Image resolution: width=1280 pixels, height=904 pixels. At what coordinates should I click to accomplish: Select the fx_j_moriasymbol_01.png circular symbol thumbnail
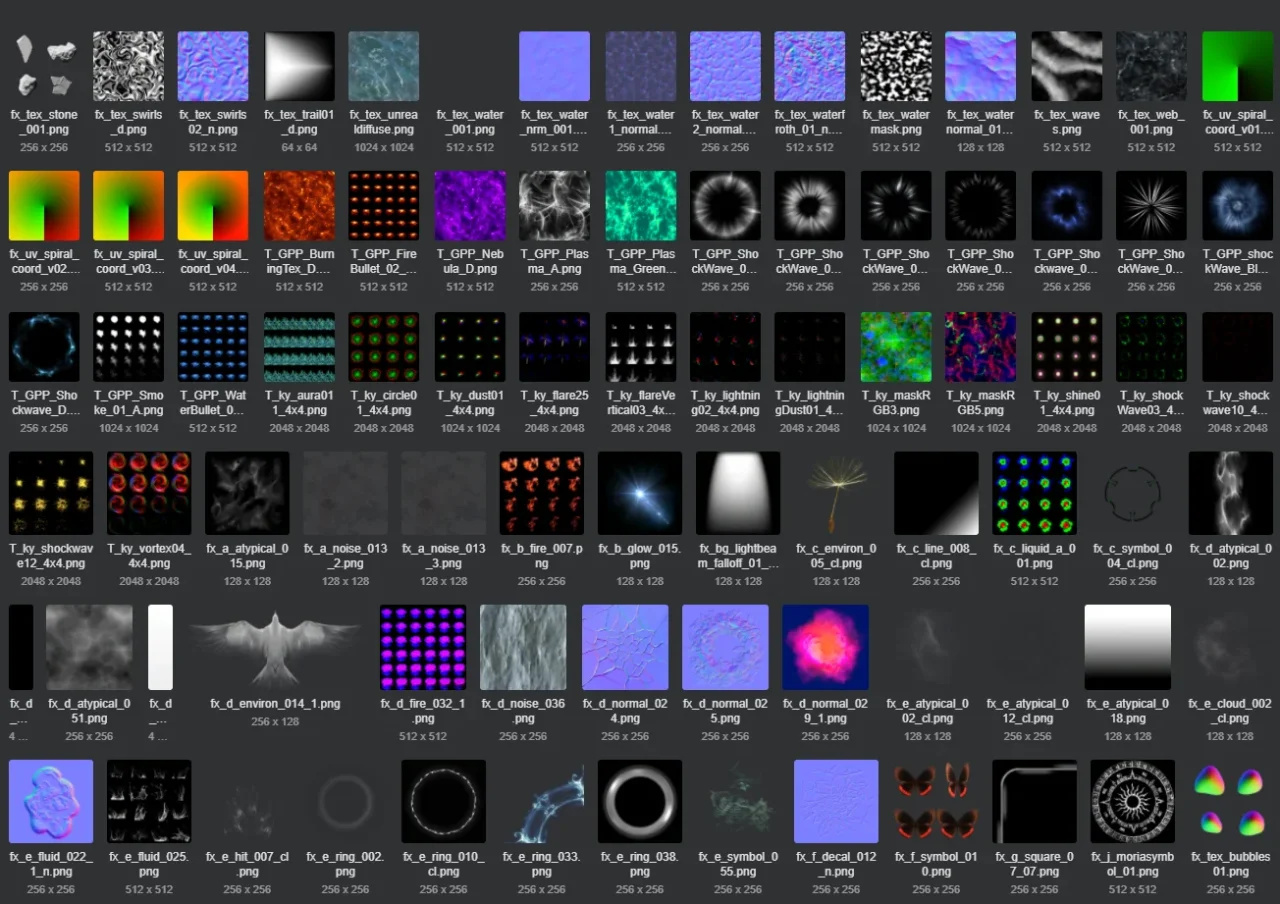(1132, 802)
